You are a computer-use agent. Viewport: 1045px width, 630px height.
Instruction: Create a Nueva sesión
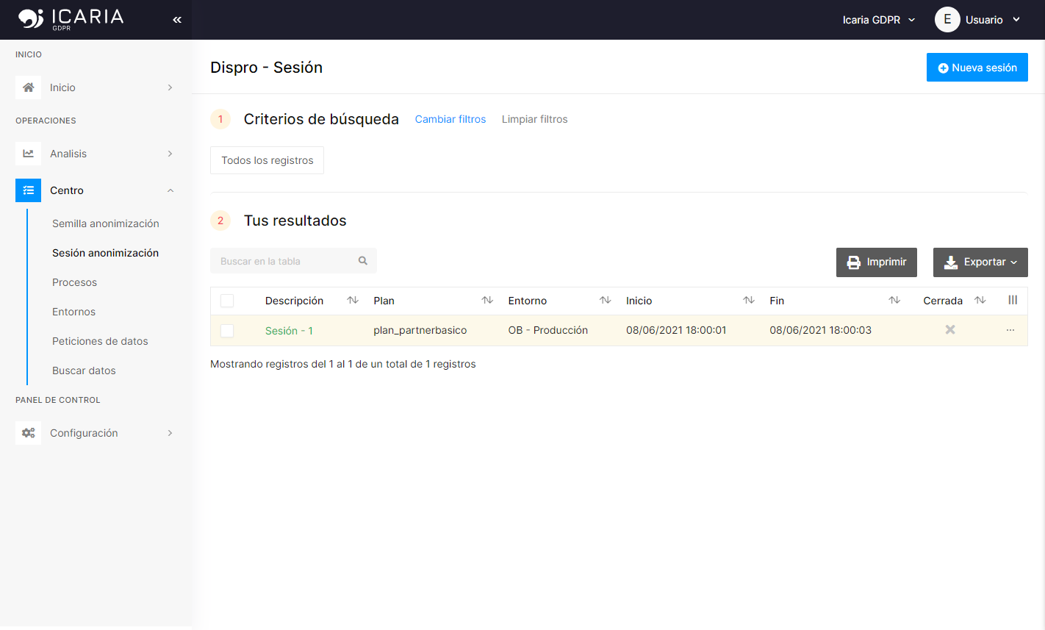977,67
